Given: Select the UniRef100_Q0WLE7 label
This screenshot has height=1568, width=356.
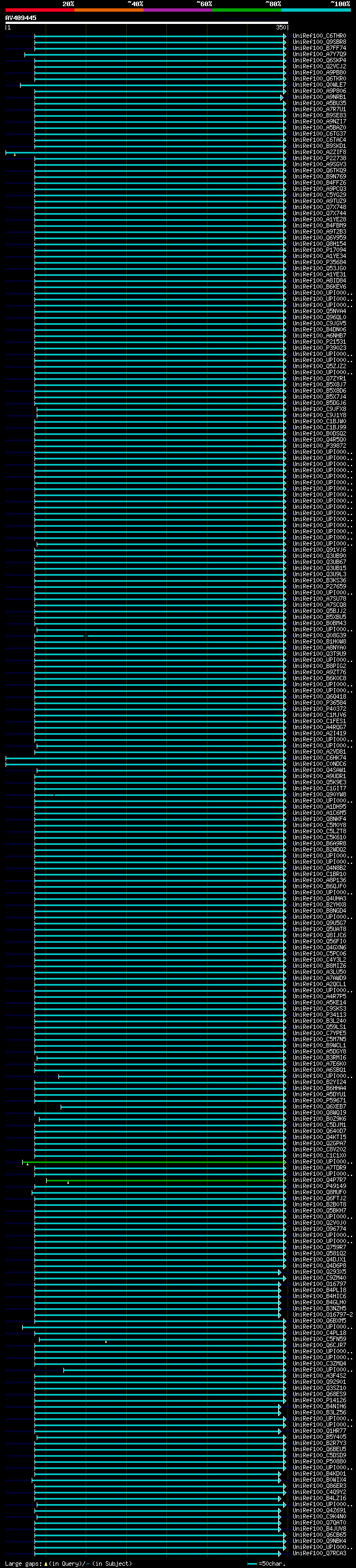Looking at the screenshot, I should 319,85.
